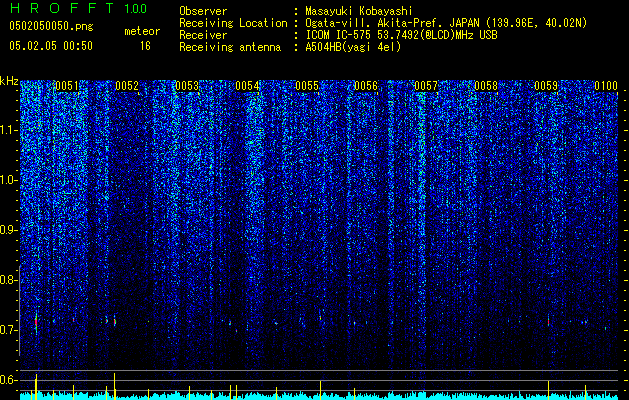Click the 0.9 frequency axis label

coord(9,230)
